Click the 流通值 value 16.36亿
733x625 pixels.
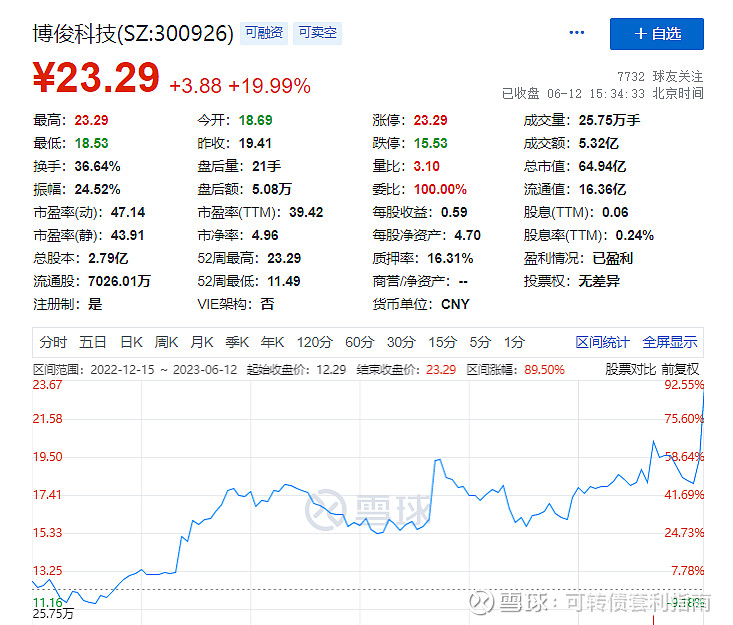(x=602, y=189)
